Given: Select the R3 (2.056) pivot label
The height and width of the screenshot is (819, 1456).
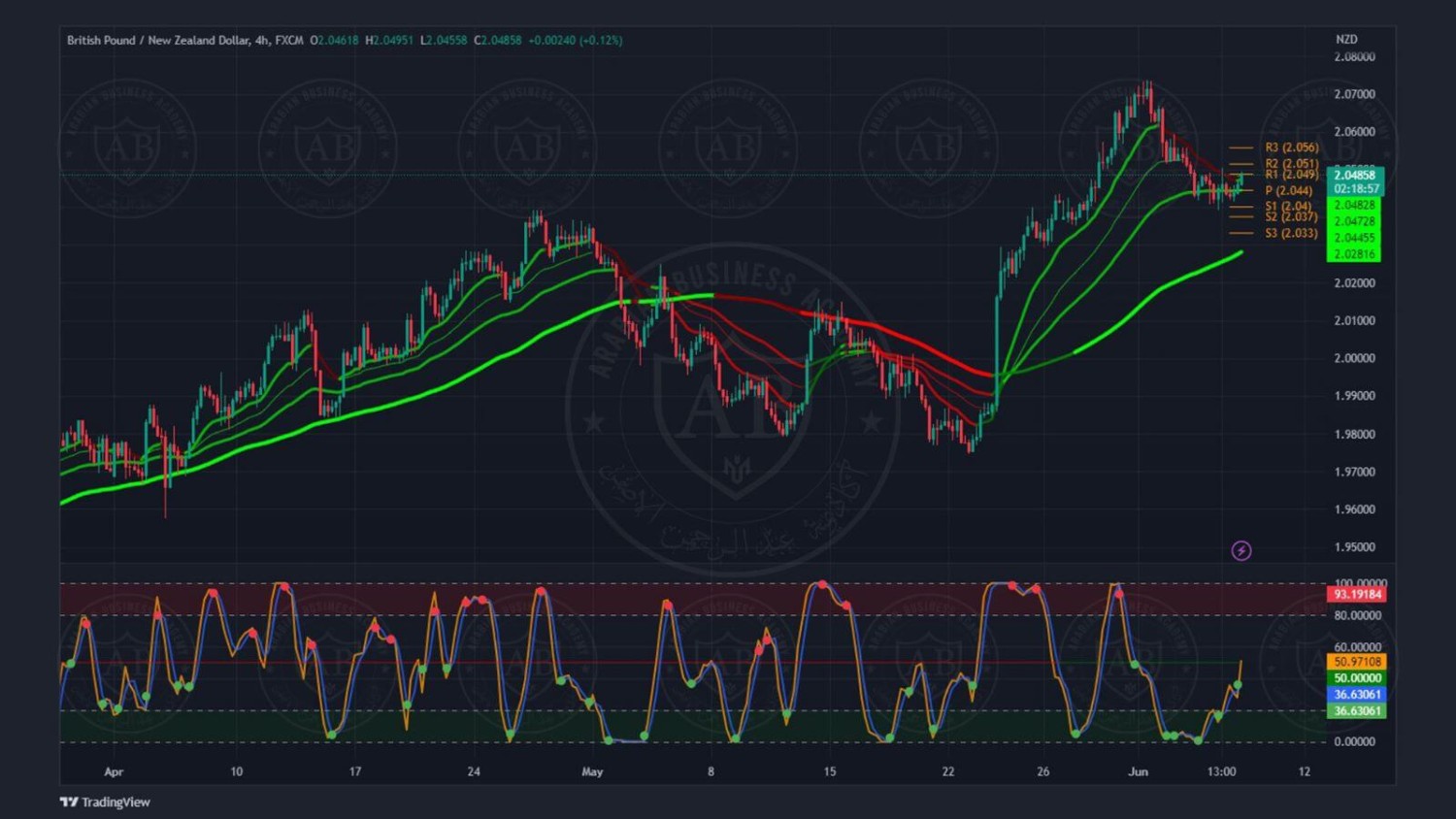Looking at the screenshot, I should tap(1292, 147).
